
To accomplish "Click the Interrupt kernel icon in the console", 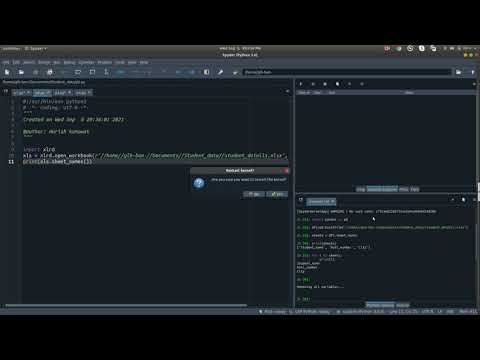I will pyautogui.click(x=453, y=200).
